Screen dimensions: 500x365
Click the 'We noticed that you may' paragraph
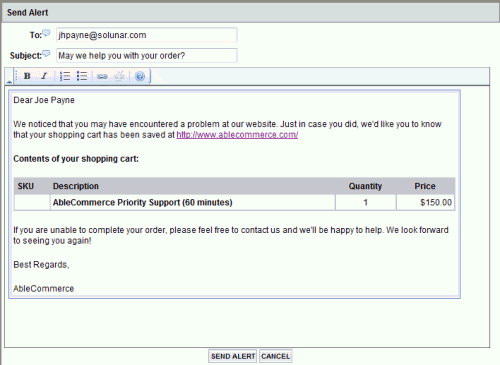click(227, 129)
